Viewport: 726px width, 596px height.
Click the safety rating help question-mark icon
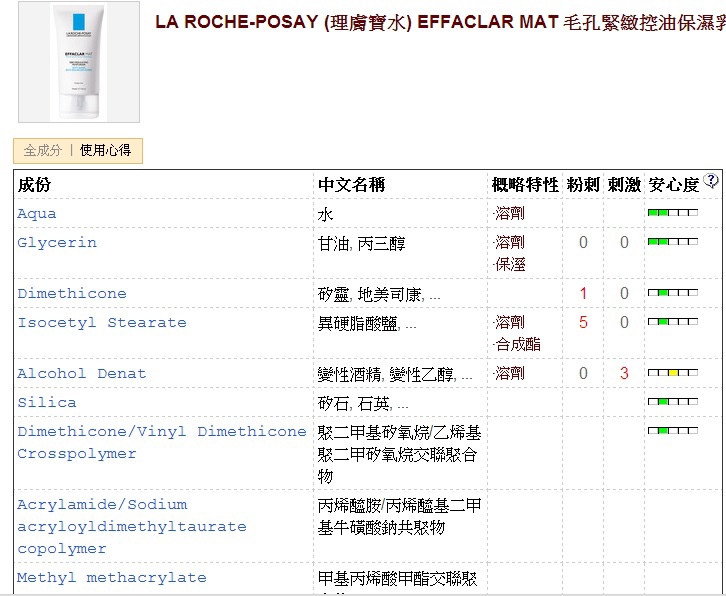711,180
